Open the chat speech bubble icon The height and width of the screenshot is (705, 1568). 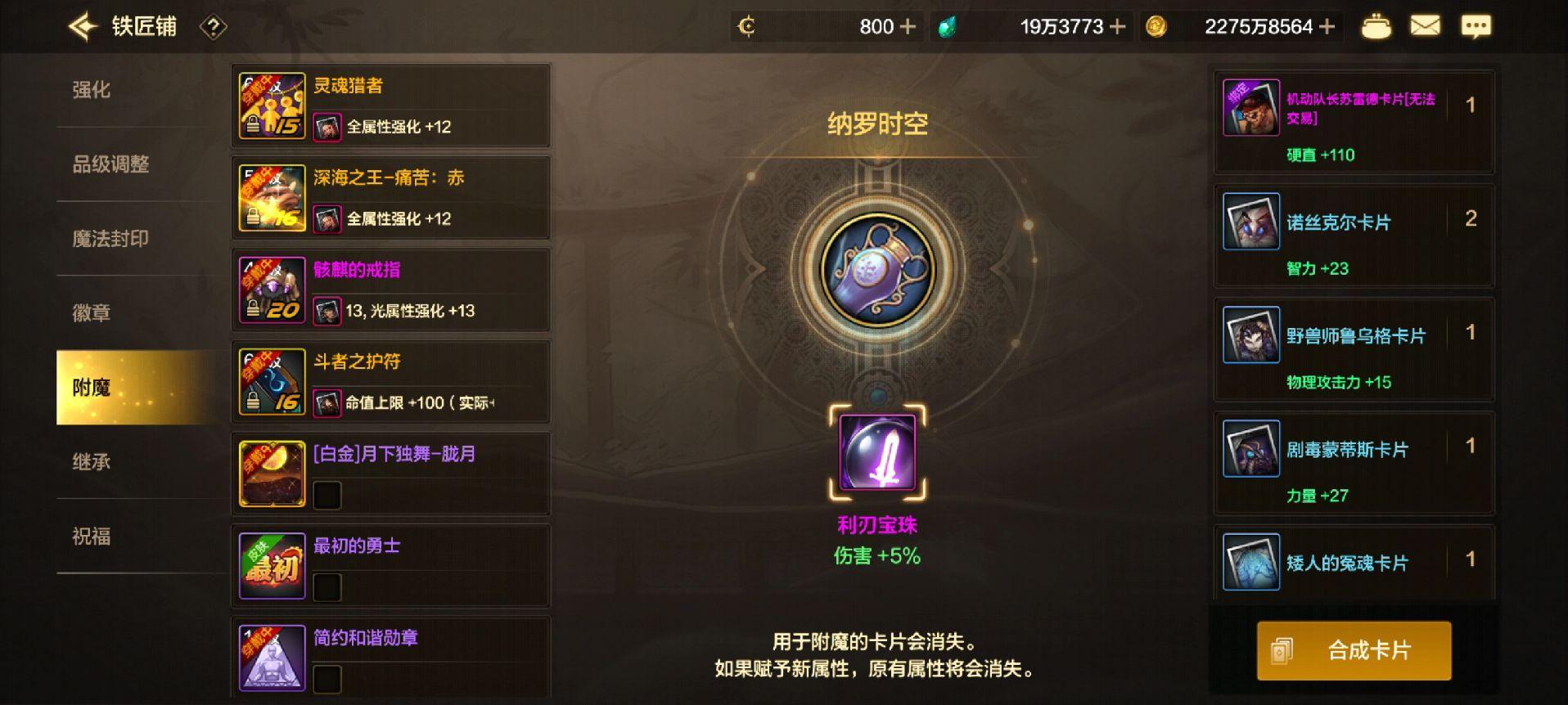[1476, 27]
